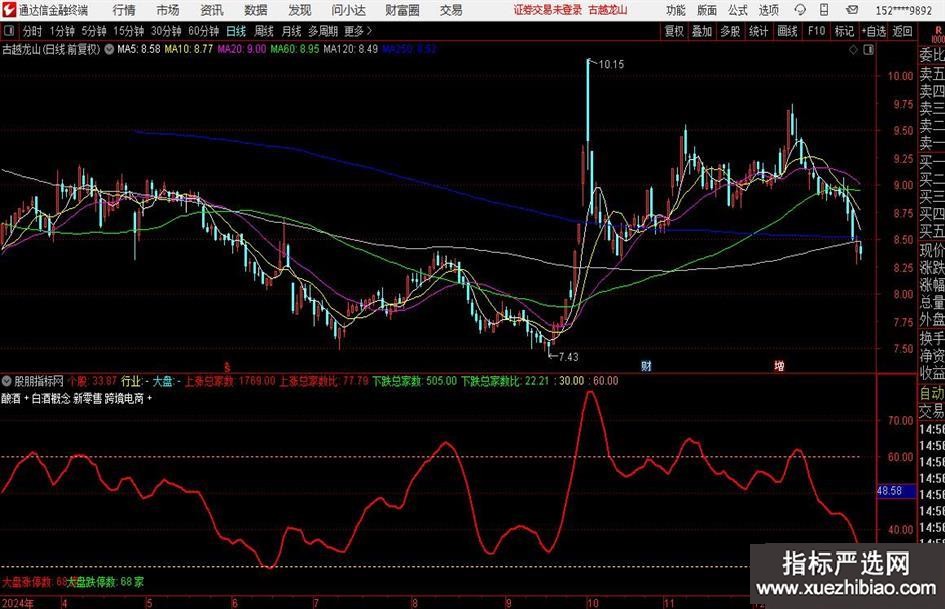
Task: Click the MA20: 9.00 label
Action: pyautogui.click(x=242, y=49)
